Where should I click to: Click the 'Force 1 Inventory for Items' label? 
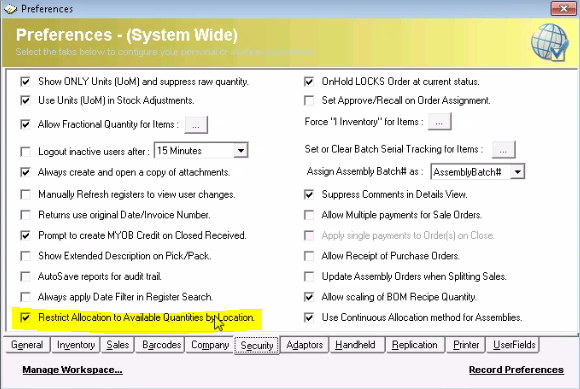[x=364, y=122]
